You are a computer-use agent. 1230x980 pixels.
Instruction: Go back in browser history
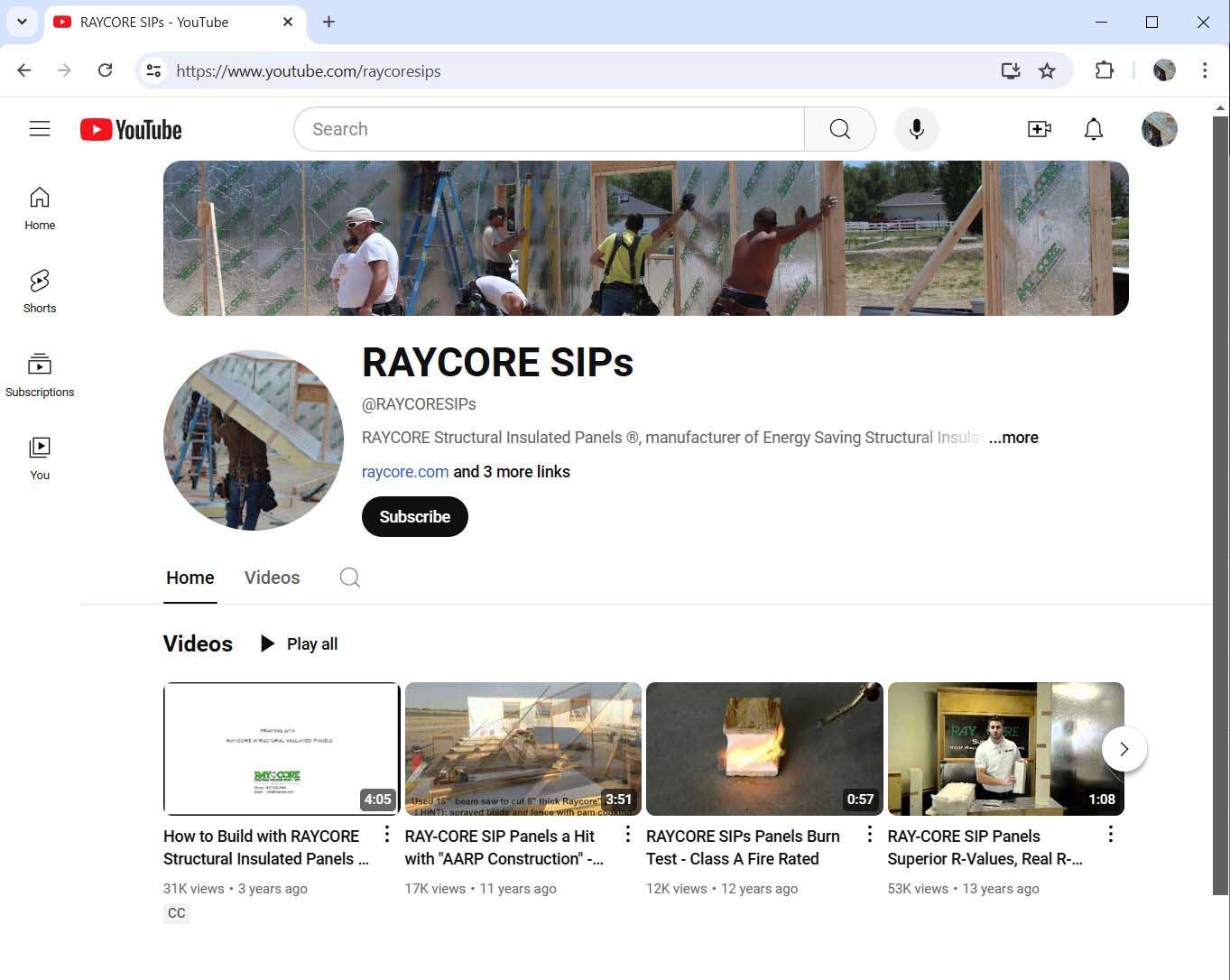click(x=24, y=70)
